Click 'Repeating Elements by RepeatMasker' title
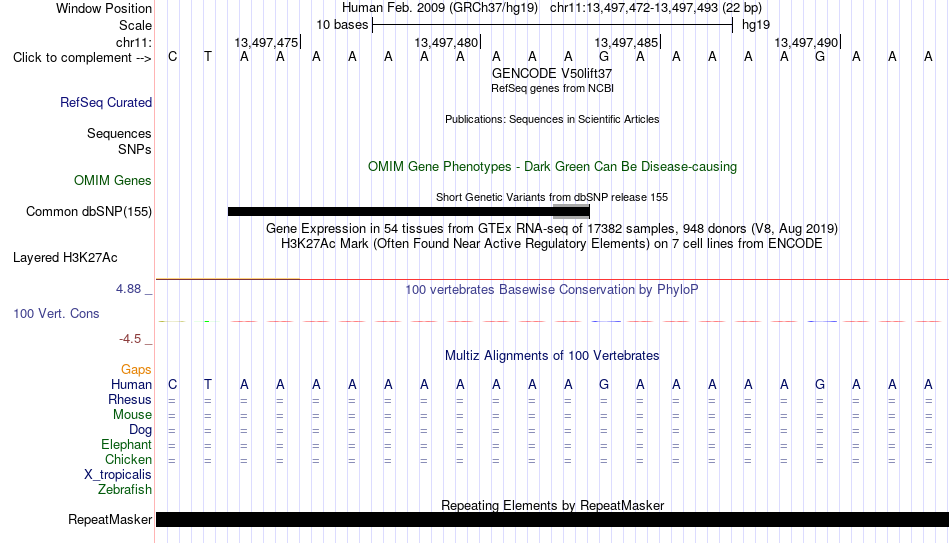The width and height of the screenshot is (950, 543). (552, 505)
